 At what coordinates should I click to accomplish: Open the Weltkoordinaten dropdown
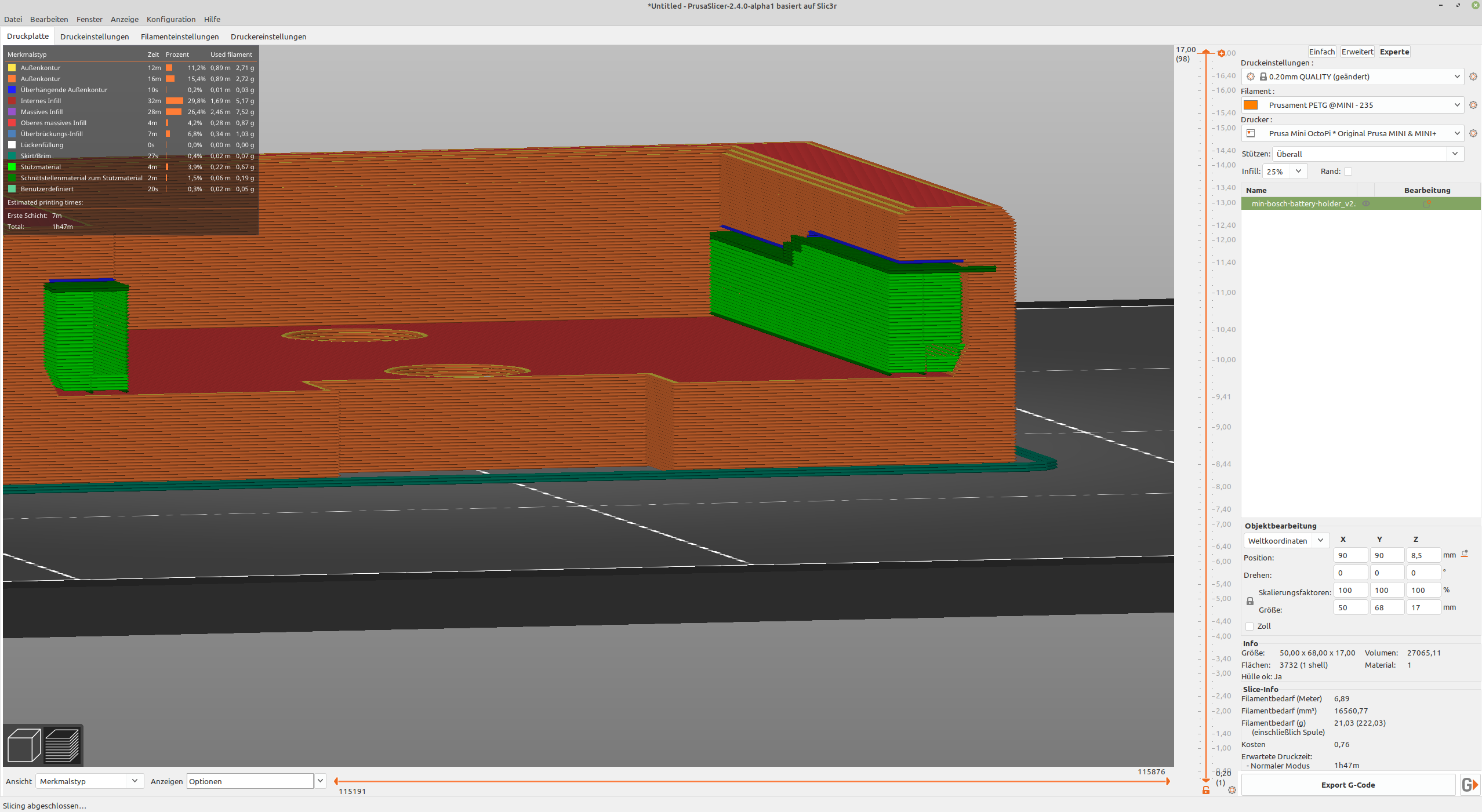pos(1286,541)
